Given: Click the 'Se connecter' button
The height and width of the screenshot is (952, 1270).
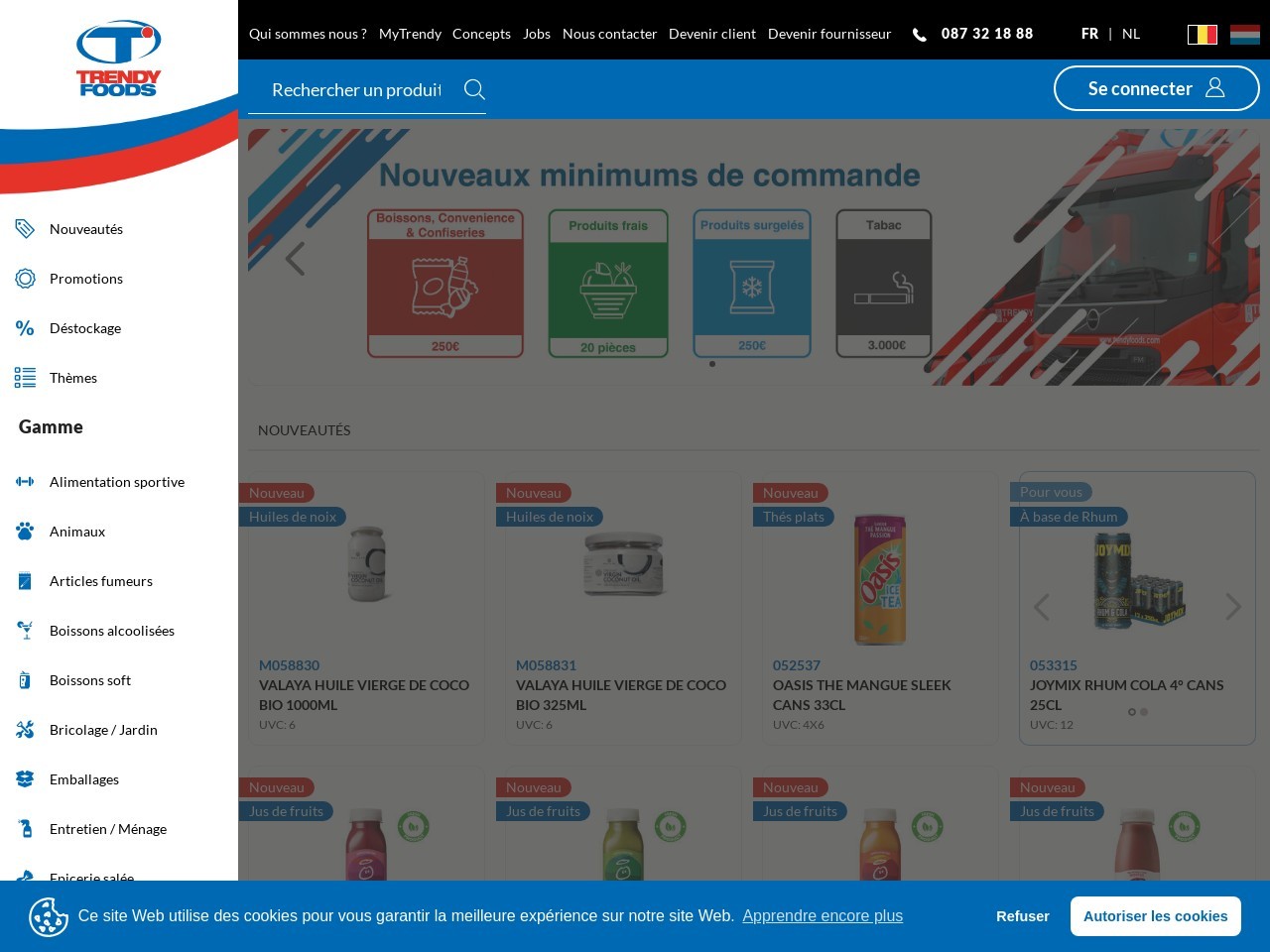Looking at the screenshot, I should coord(1156,88).
